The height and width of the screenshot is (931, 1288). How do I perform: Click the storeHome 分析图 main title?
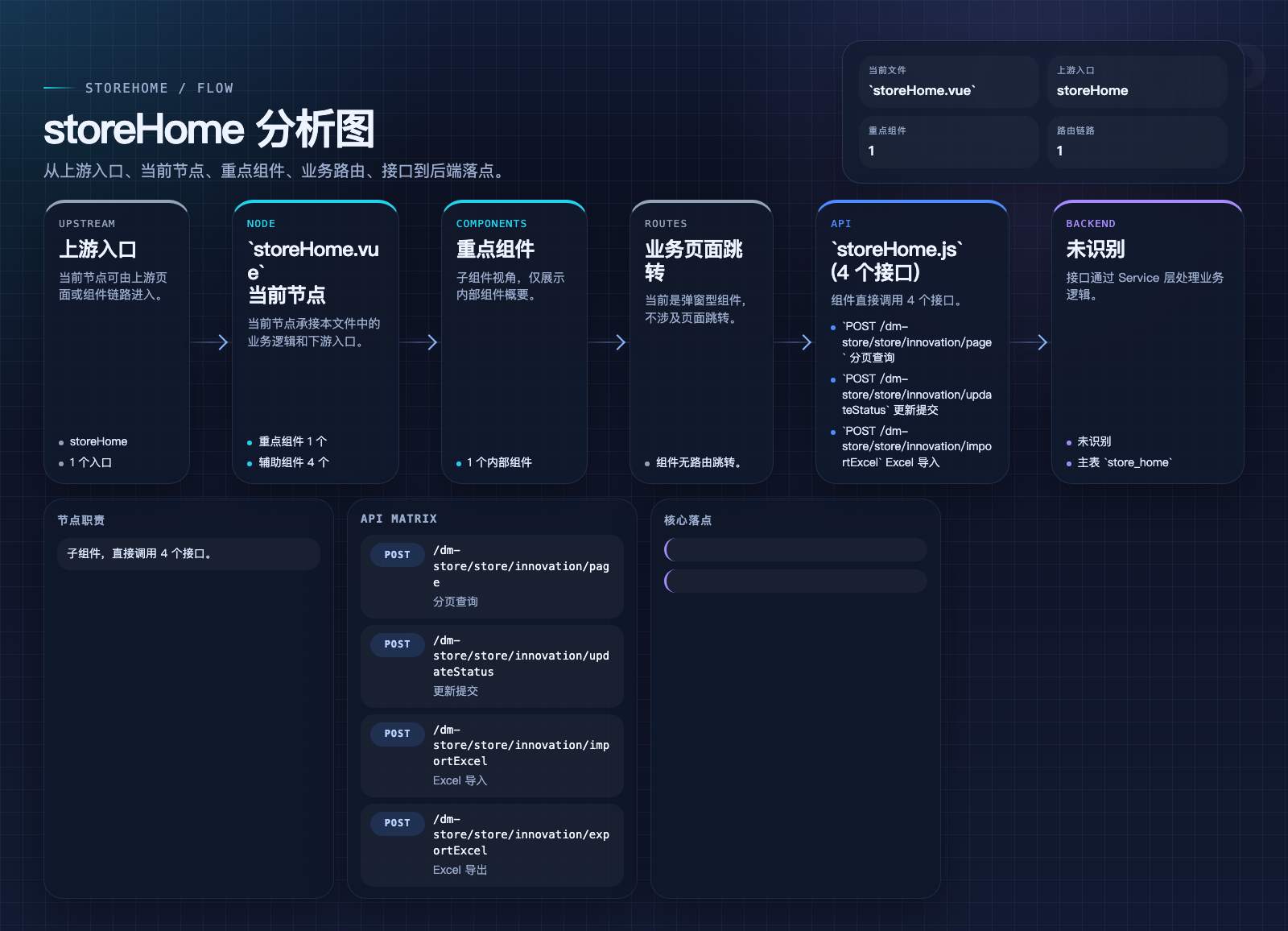pyautogui.click(x=209, y=129)
